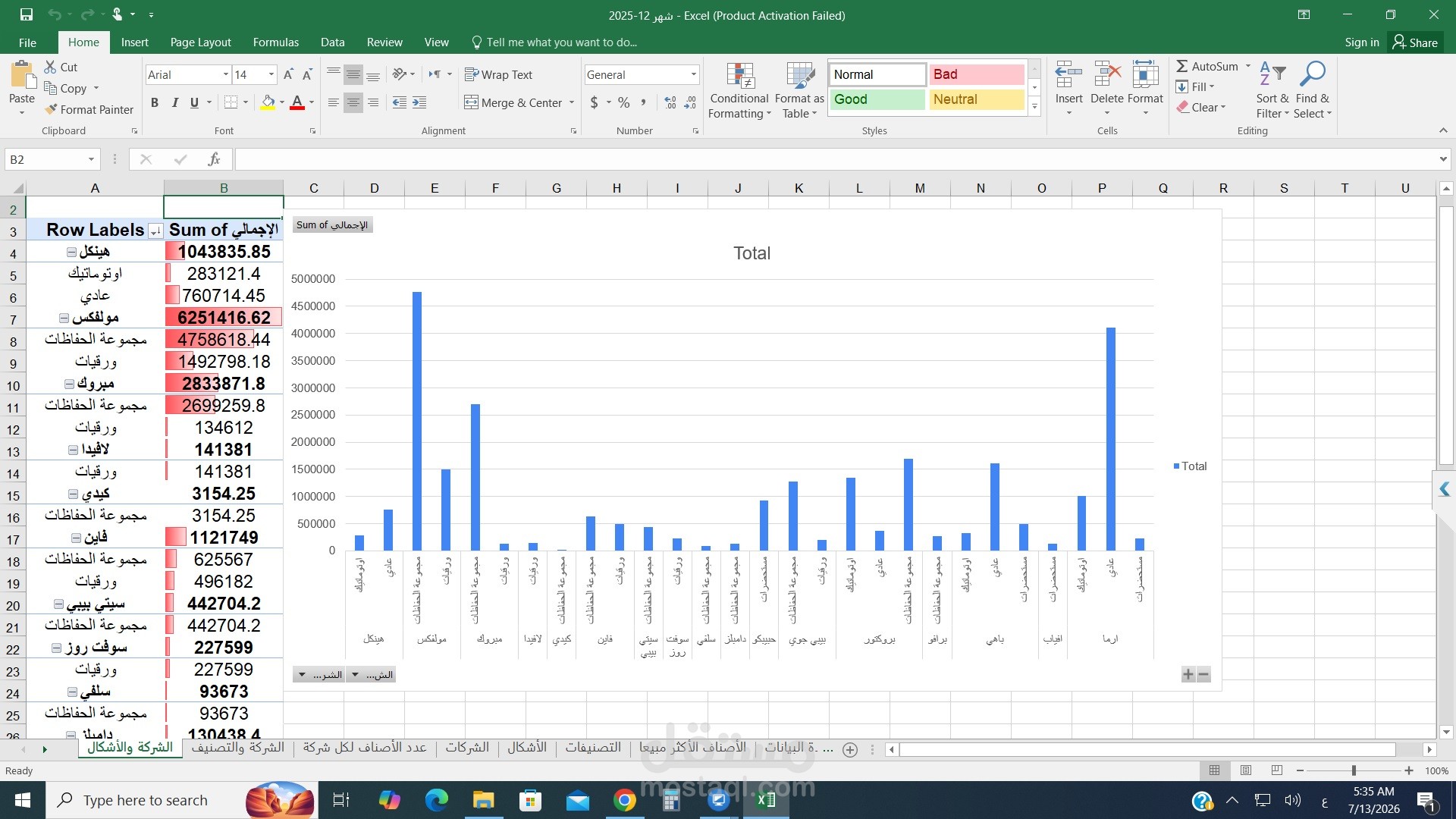
Task: Click the AutoSum sigma icon
Action: (x=1182, y=67)
